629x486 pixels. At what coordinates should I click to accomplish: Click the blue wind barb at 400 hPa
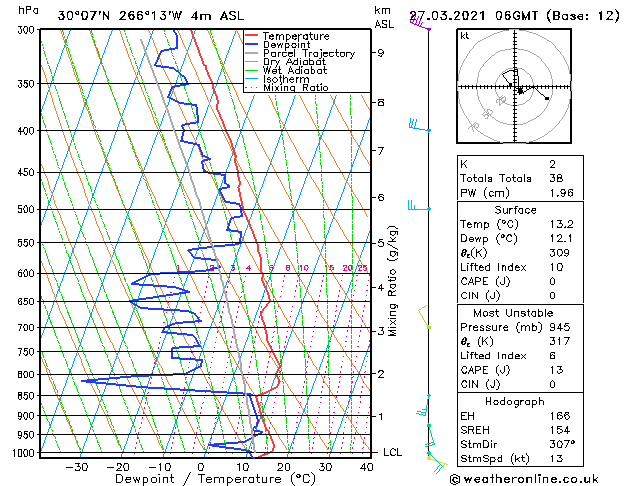[419, 125]
